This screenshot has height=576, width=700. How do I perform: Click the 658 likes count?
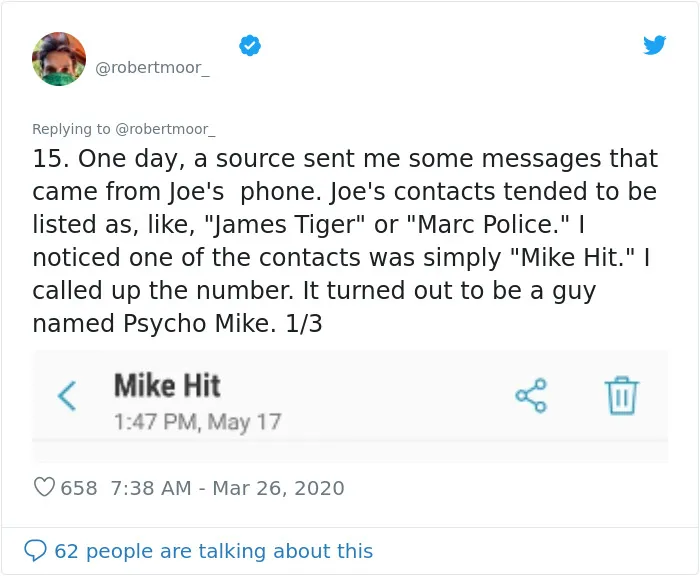pos(79,488)
